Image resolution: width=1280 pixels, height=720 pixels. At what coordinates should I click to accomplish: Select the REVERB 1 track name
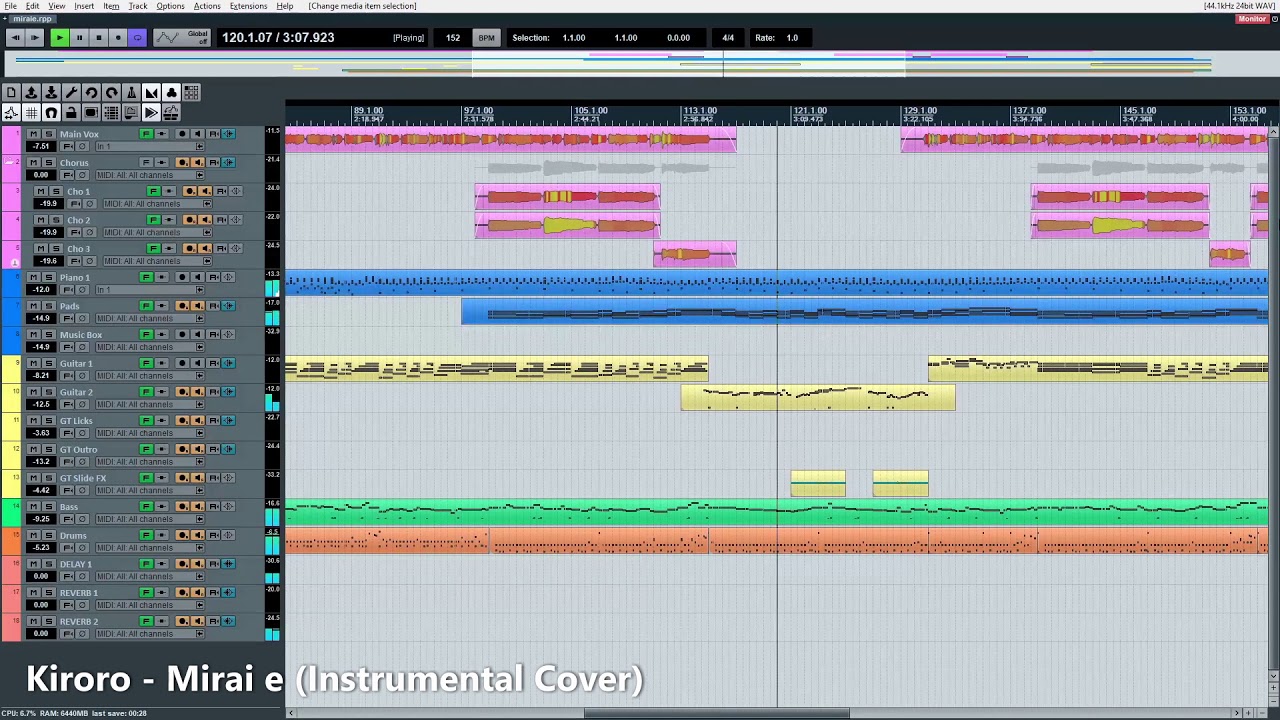click(79, 593)
